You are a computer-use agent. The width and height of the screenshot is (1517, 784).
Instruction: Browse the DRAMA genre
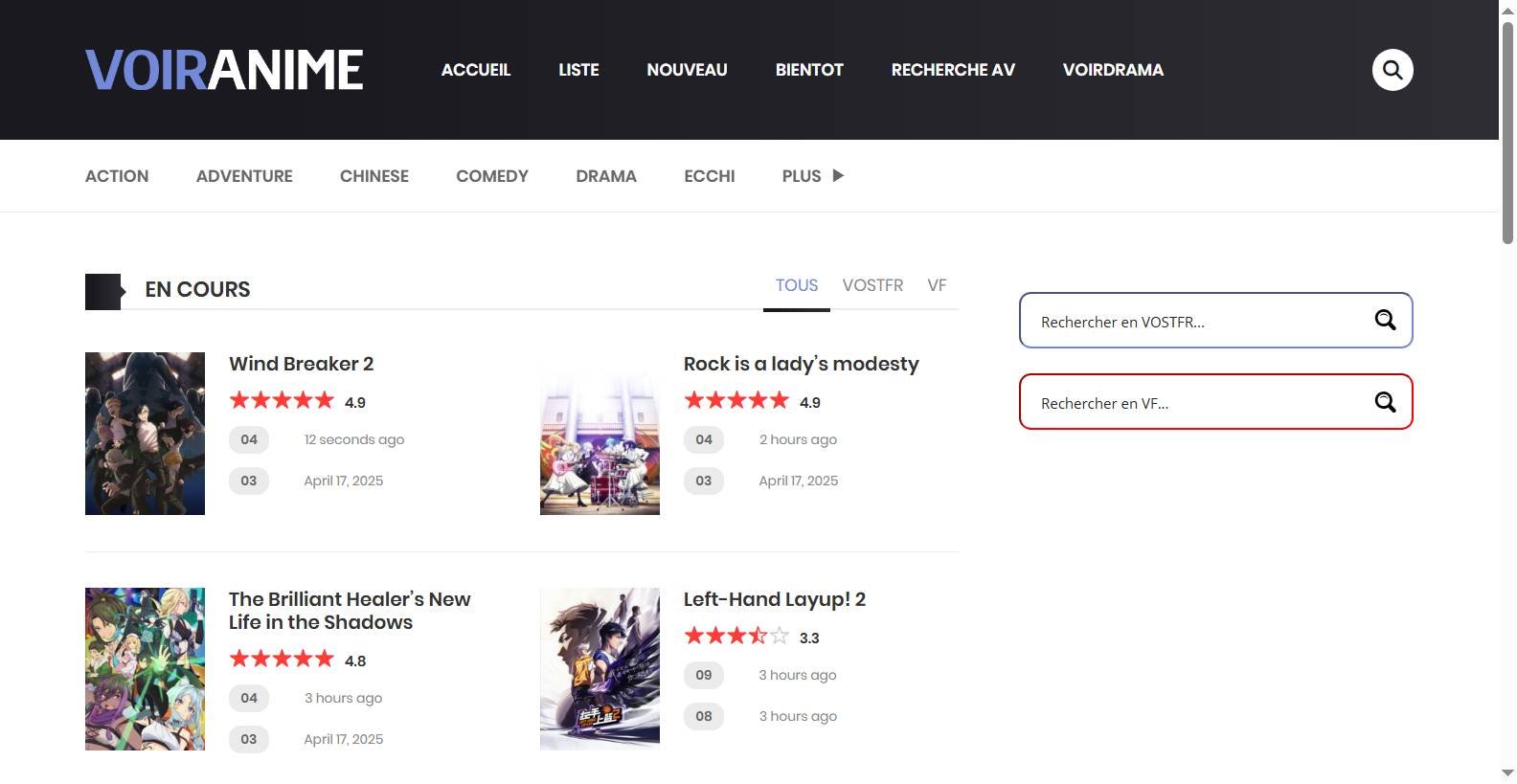tap(606, 176)
